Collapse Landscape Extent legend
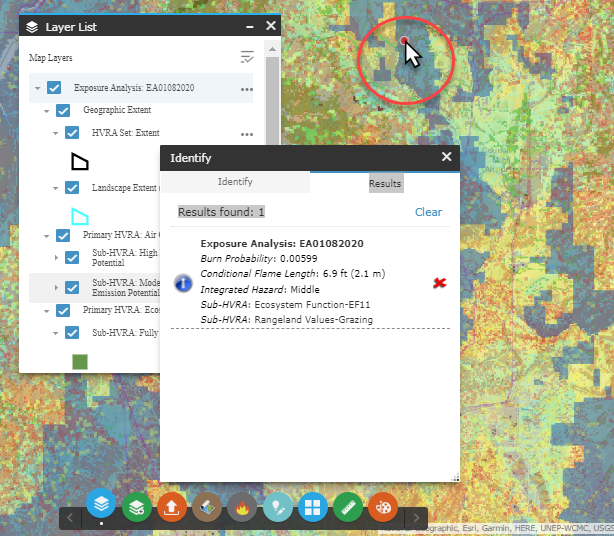The width and height of the screenshot is (614, 536). click(56, 188)
